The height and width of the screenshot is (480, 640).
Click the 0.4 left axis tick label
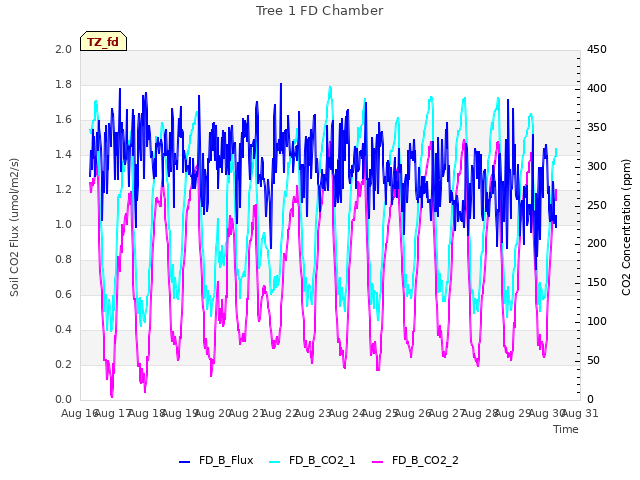click(x=63, y=330)
